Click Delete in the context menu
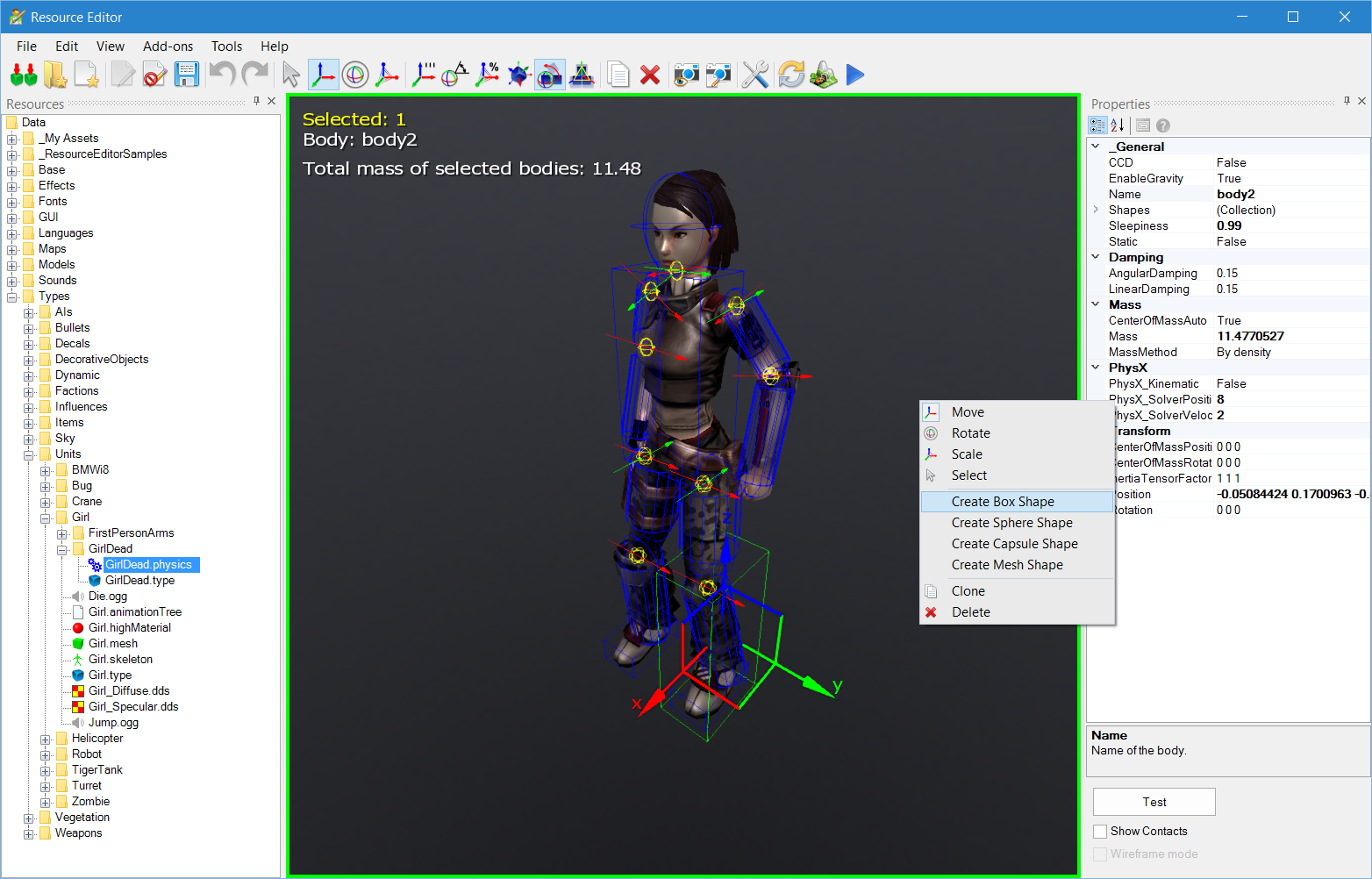Screen dimensions: 1372x879 pos(970,612)
